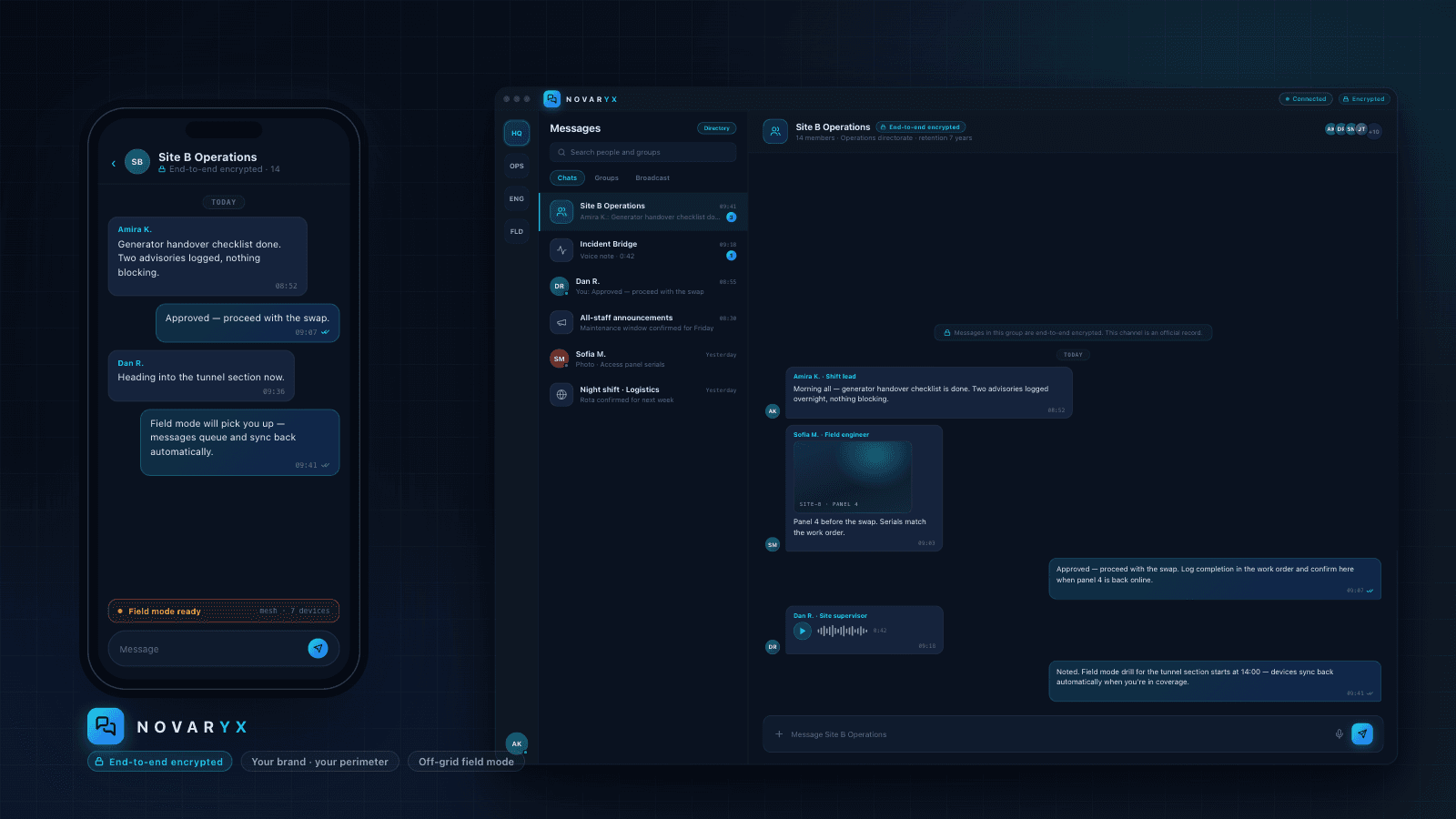1456x819 pixels.
Task: Click the desktop send message button
Action: [1362, 733]
